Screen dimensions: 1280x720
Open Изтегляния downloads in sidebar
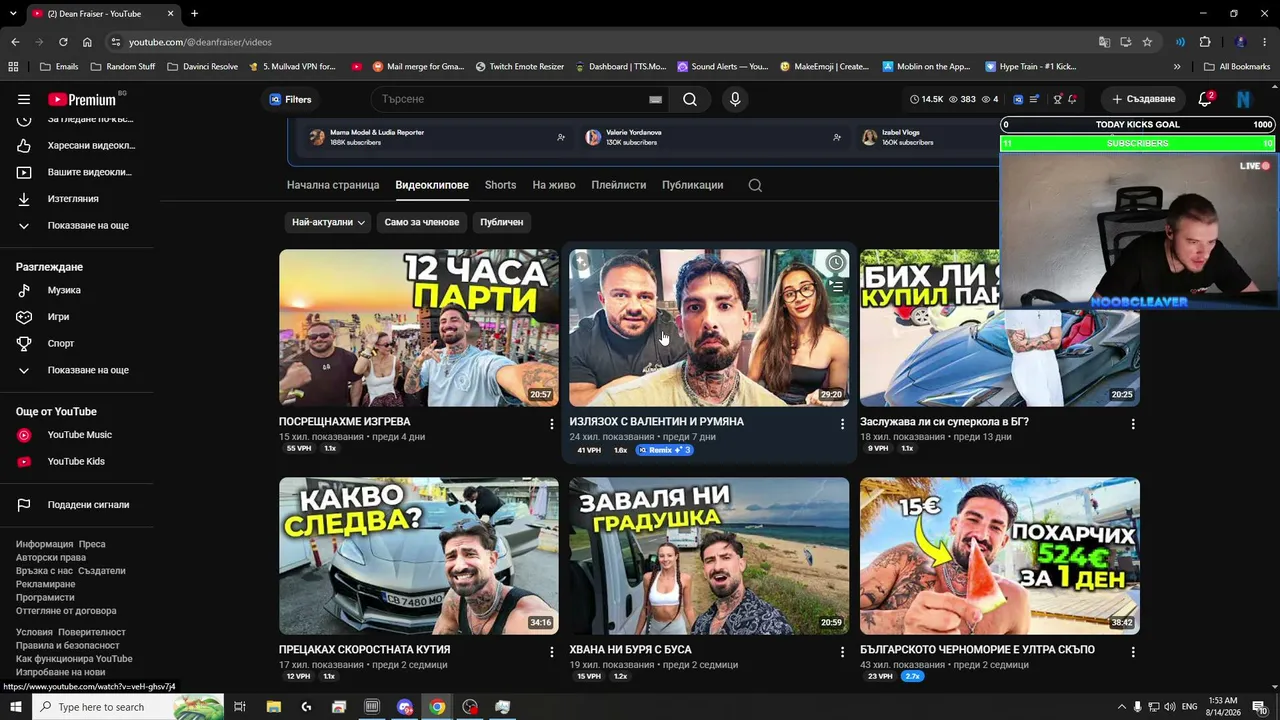77,199
